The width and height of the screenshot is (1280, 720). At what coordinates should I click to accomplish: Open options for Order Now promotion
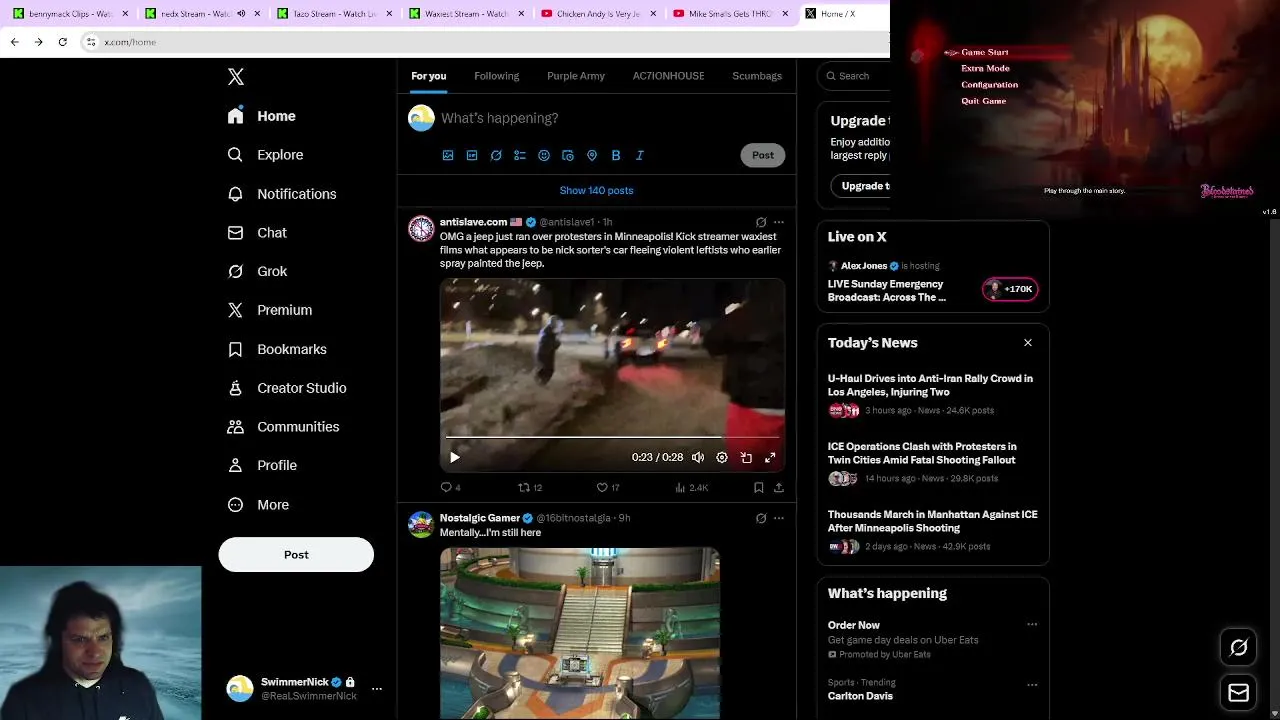coord(1032,625)
